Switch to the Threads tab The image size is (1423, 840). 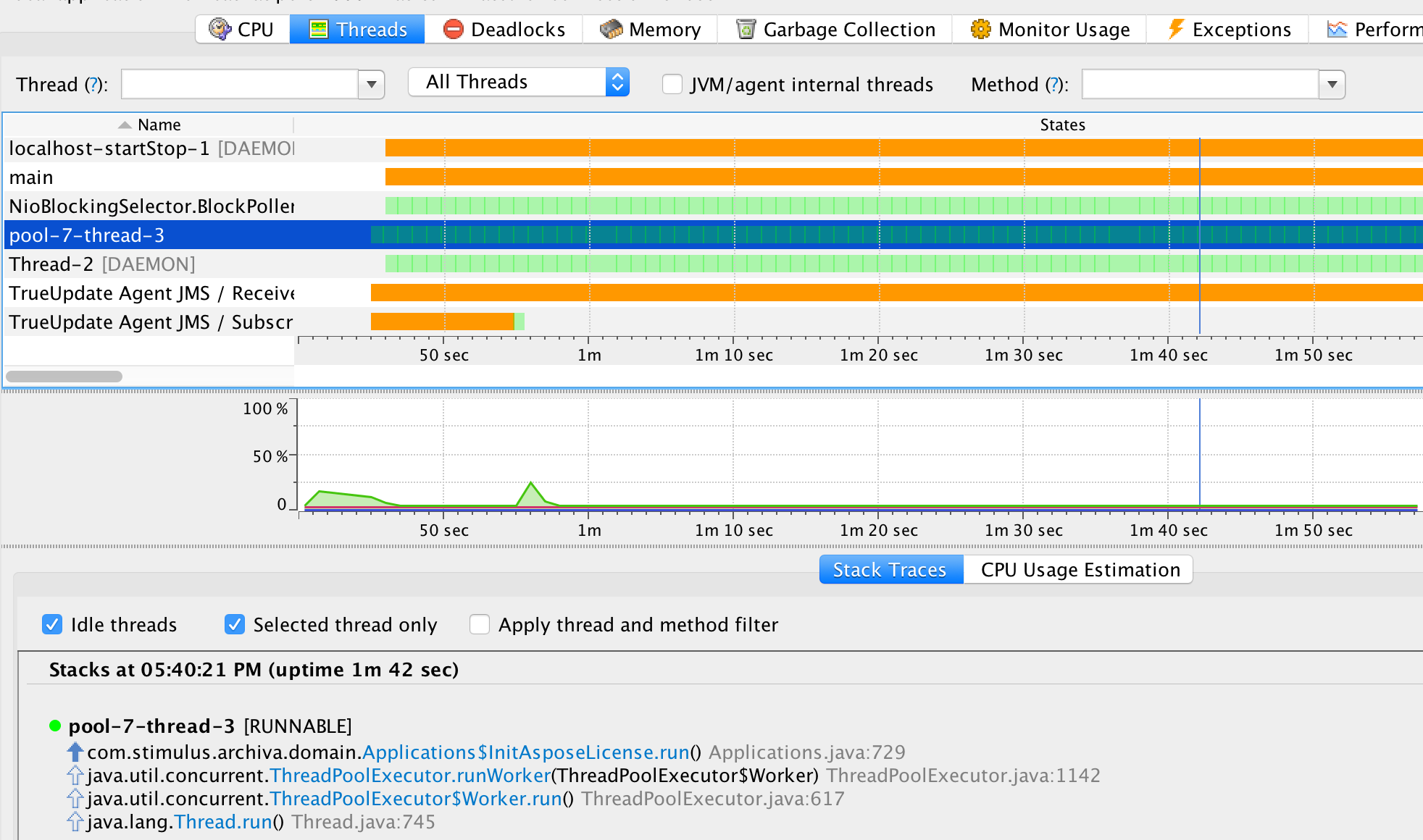(357, 30)
